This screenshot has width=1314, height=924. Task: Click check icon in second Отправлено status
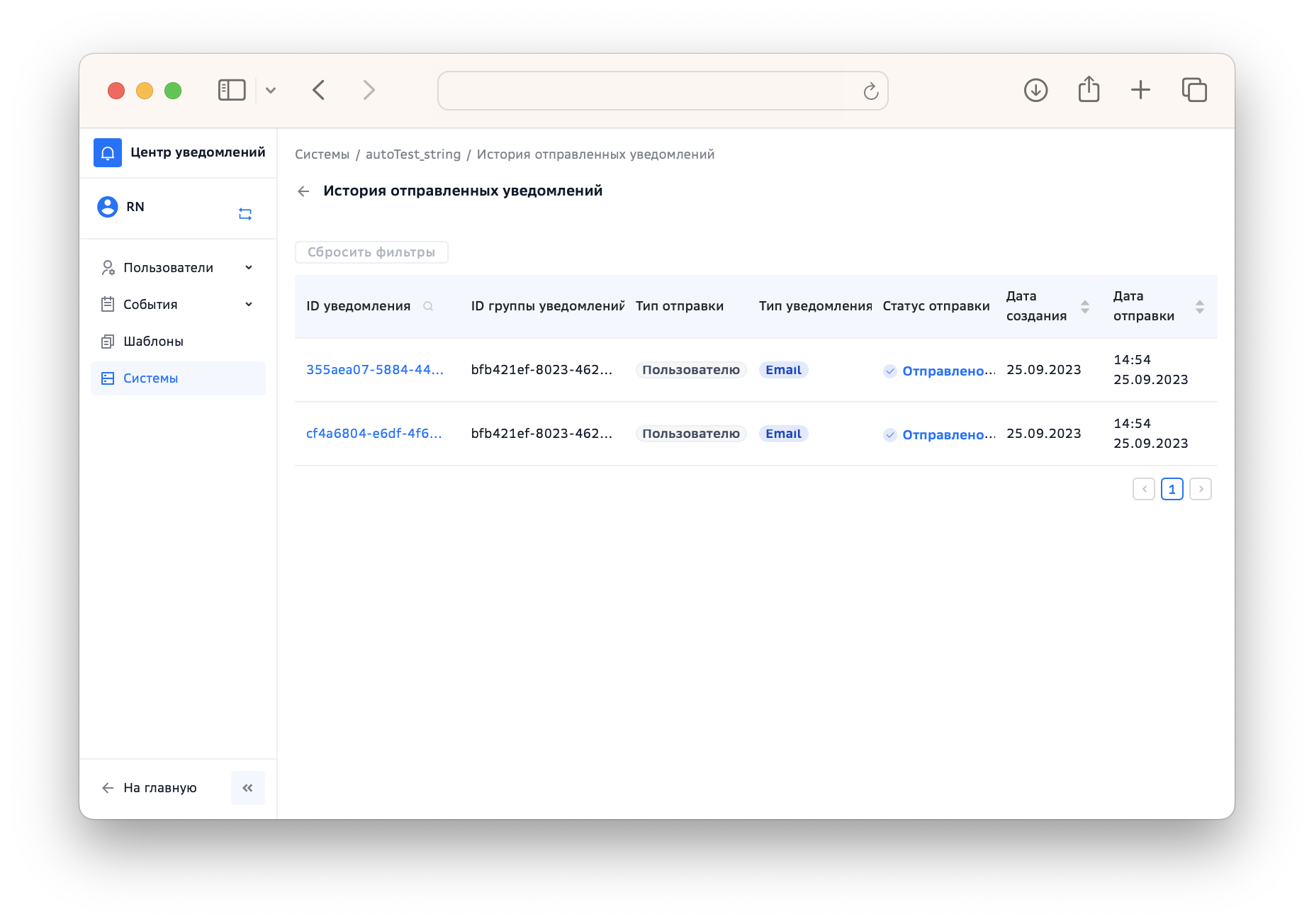pyautogui.click(x=890, y=435)
